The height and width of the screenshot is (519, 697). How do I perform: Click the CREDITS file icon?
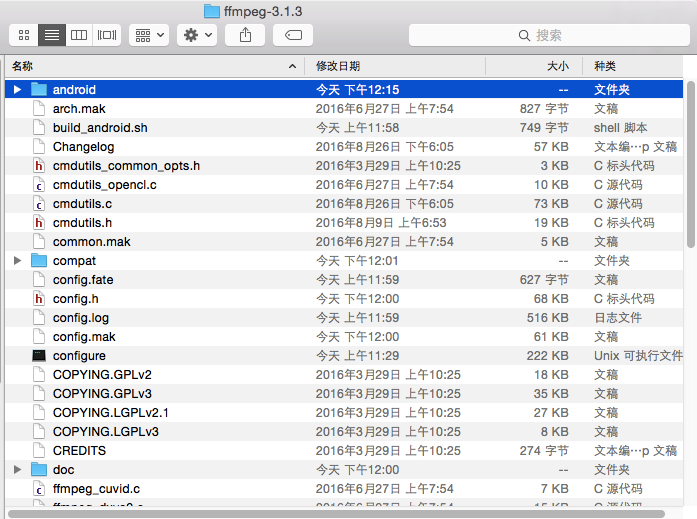(x=39, y=451)
